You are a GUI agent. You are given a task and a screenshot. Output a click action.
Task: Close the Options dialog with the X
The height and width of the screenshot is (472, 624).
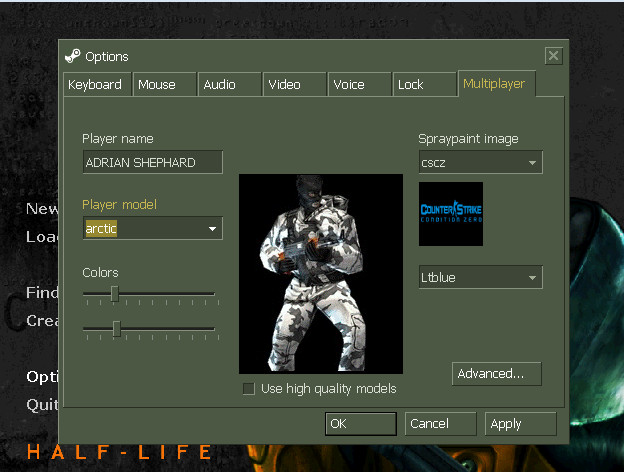[553, 56]
